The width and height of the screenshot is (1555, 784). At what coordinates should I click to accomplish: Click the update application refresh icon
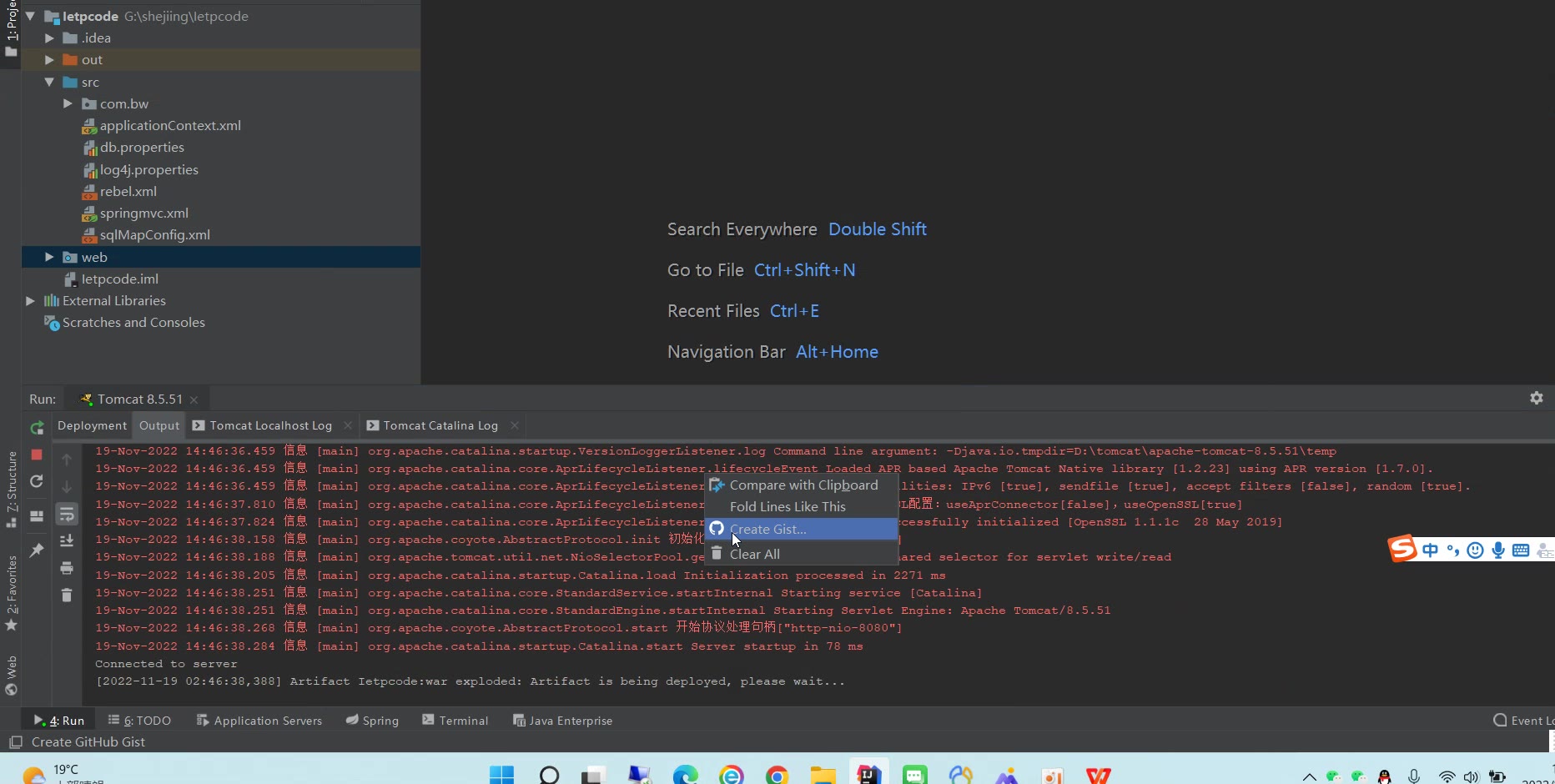coord(37,482)
